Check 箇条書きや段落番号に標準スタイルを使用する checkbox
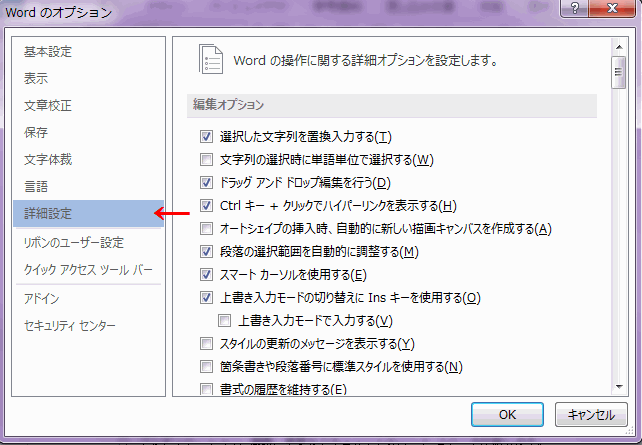This screenshot has width=642, height=445. tap(206, 366)
